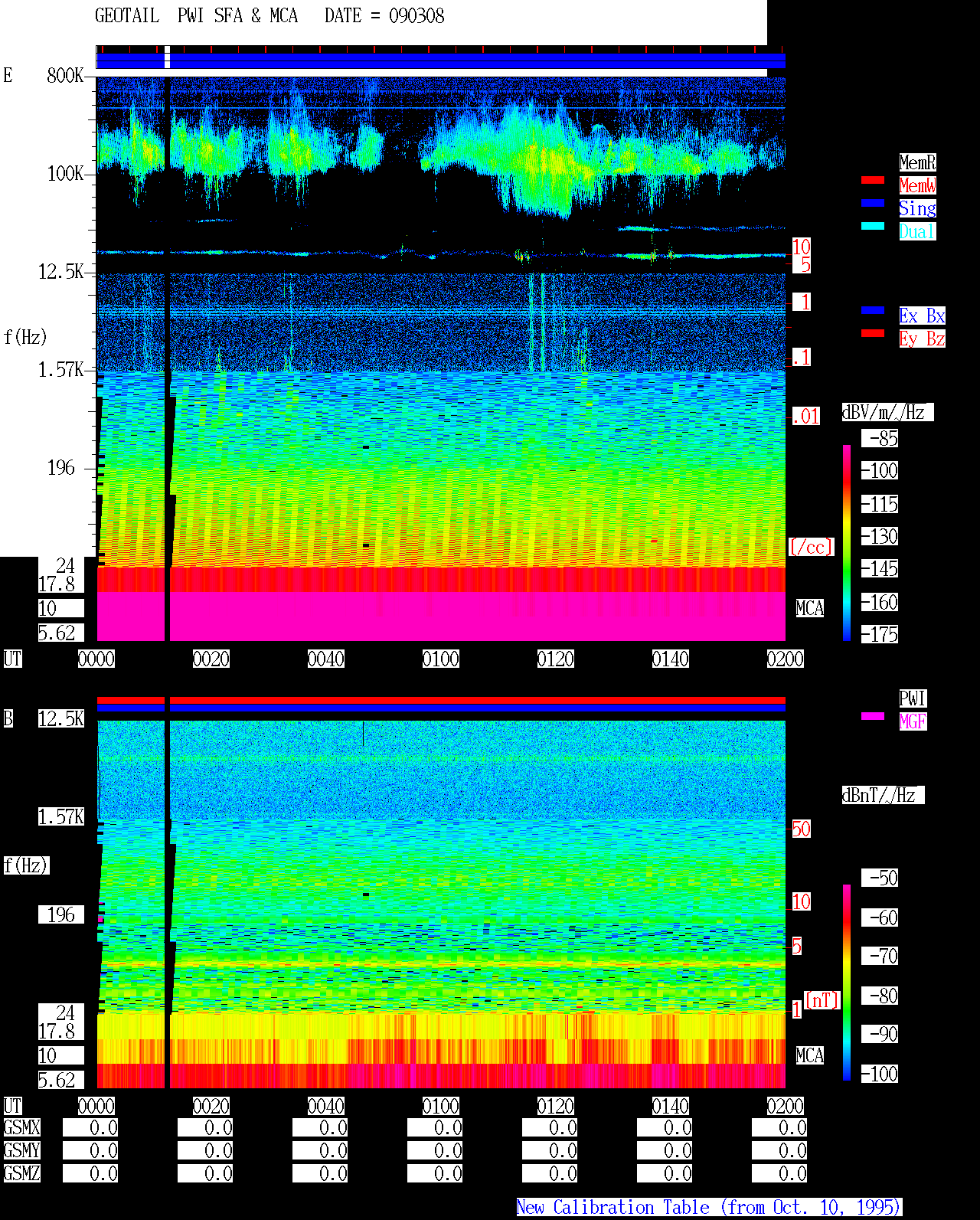The image size is (980, 1220).
Task: Click the GSMX row label
Action: coord(22,1127)
